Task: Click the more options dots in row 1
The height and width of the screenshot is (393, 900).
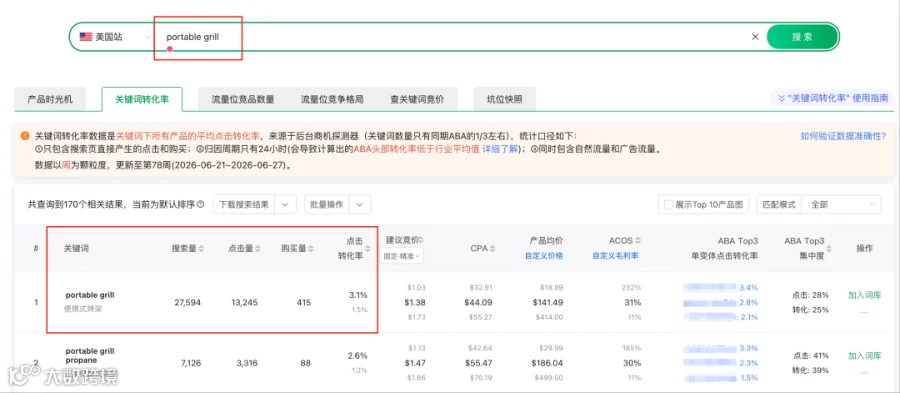Action: coord(864,313)
